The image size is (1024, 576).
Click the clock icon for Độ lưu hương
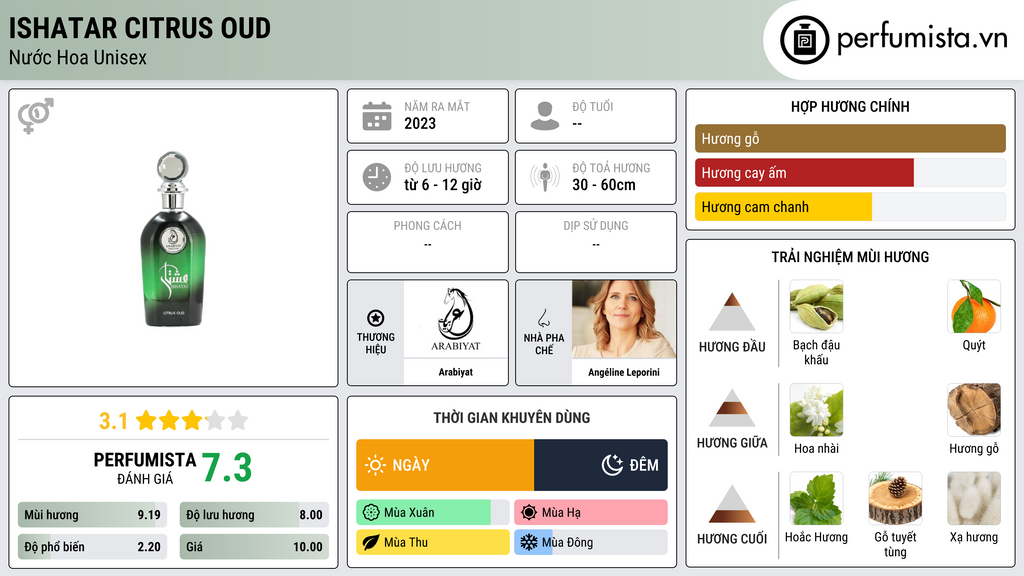click(x=377, y=177)
